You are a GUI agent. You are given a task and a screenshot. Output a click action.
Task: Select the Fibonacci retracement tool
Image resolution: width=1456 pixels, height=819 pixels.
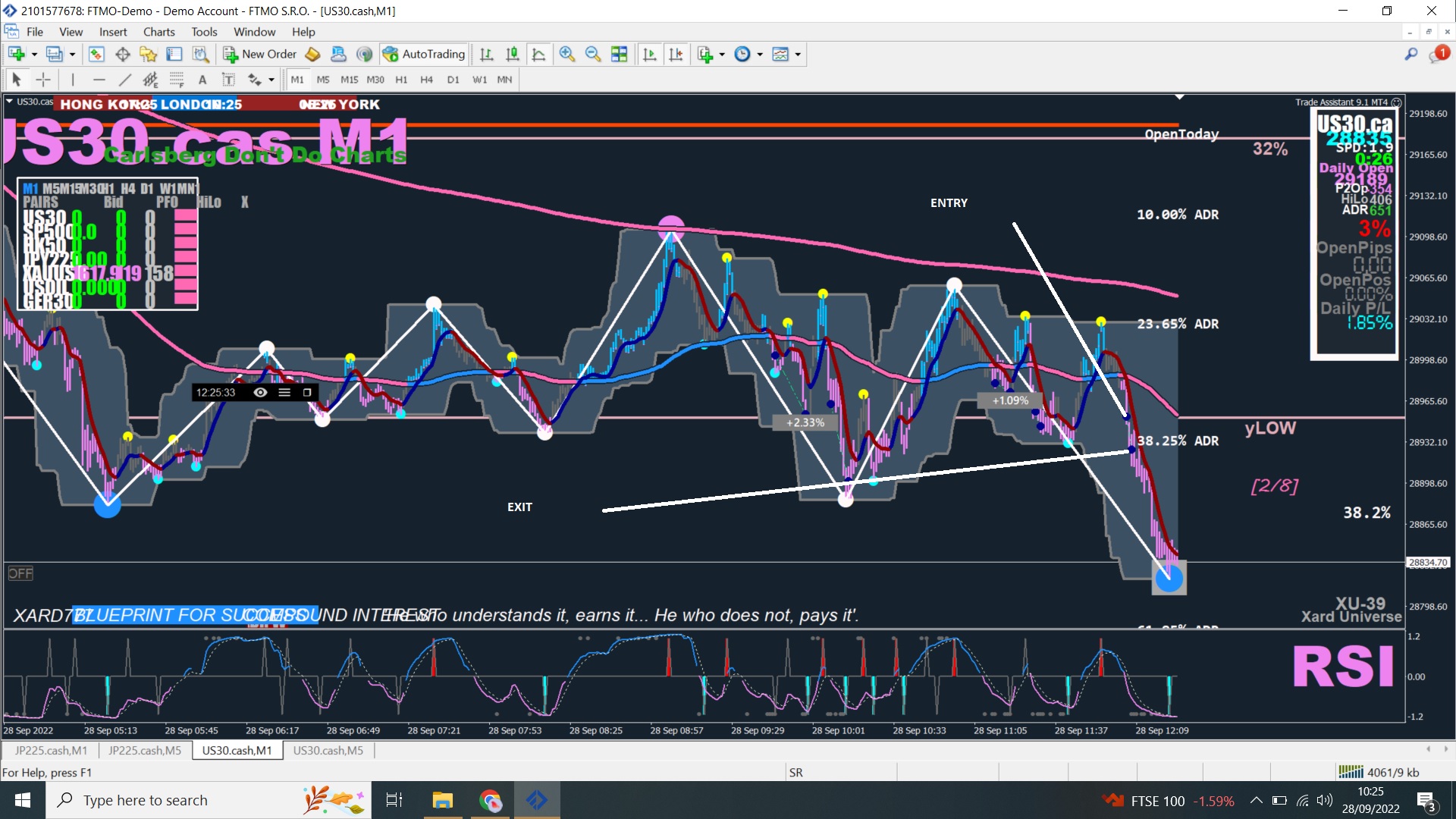(x=177, y=80)
